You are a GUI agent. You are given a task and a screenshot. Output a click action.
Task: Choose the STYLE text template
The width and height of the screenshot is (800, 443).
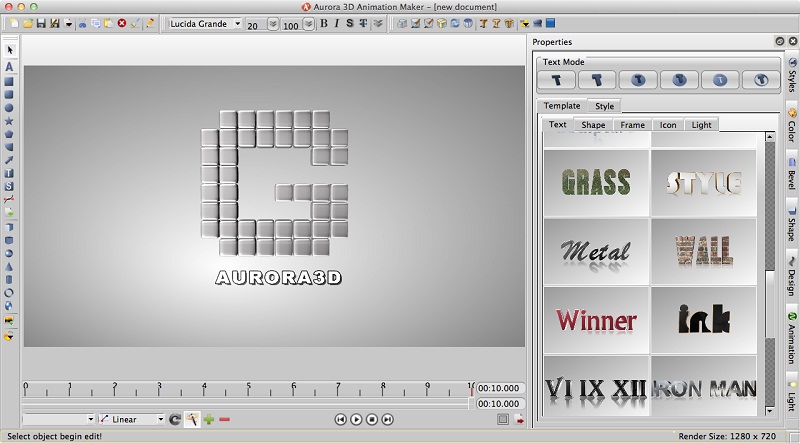coord(704,182)
